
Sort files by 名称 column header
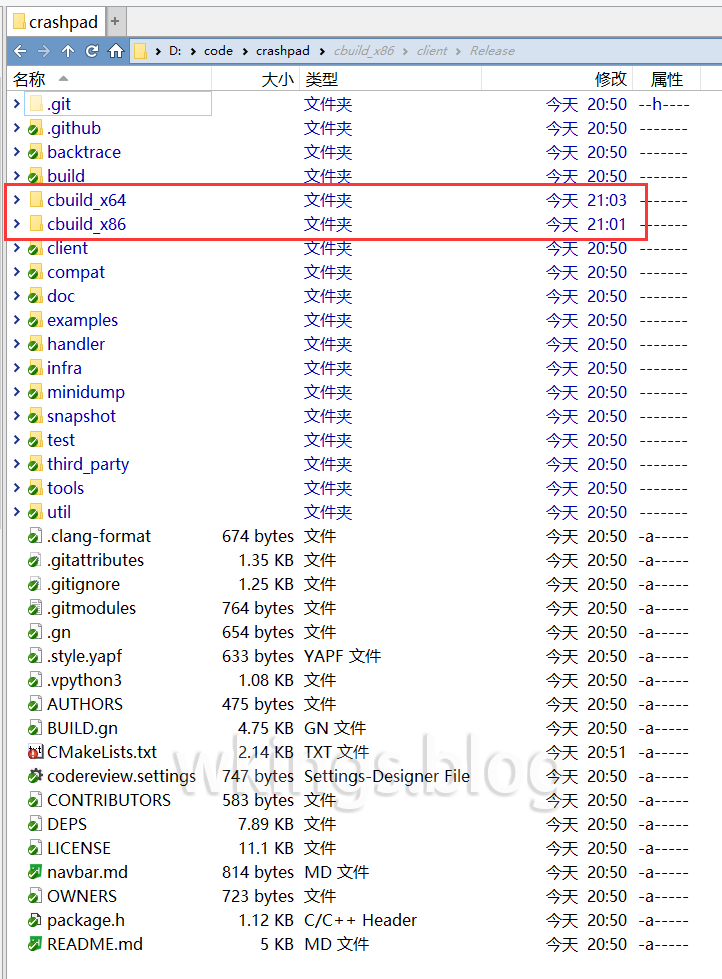click(x=29, y=79)
